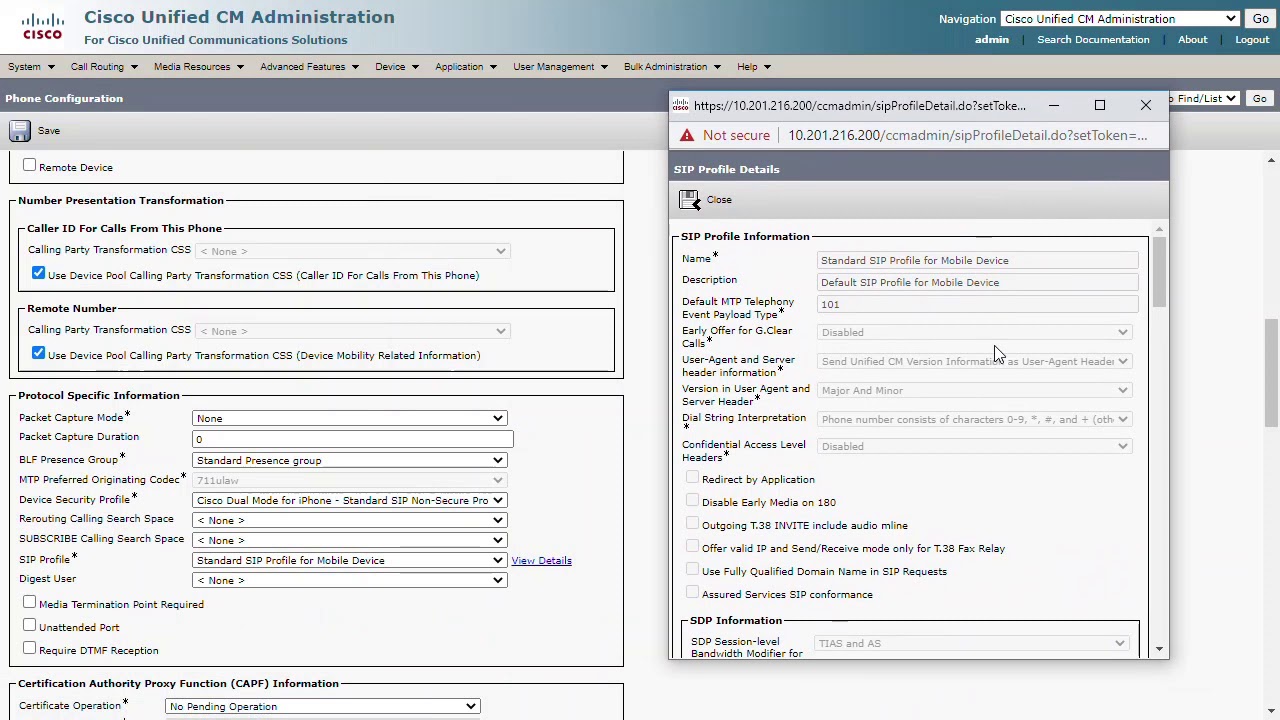
Task: Open the User Management menu
Action: pos(560,67)
